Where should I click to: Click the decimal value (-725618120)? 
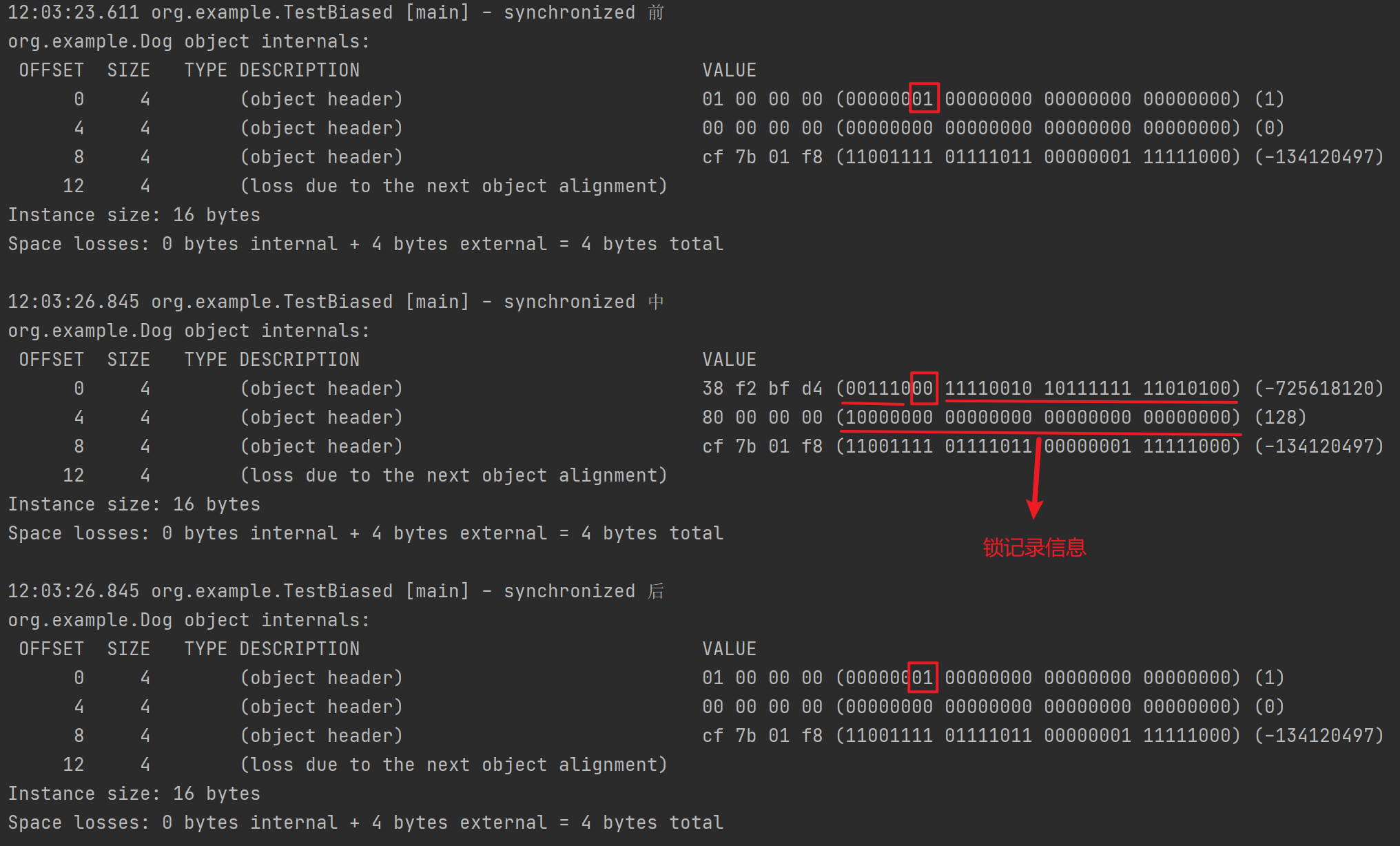1319,389
